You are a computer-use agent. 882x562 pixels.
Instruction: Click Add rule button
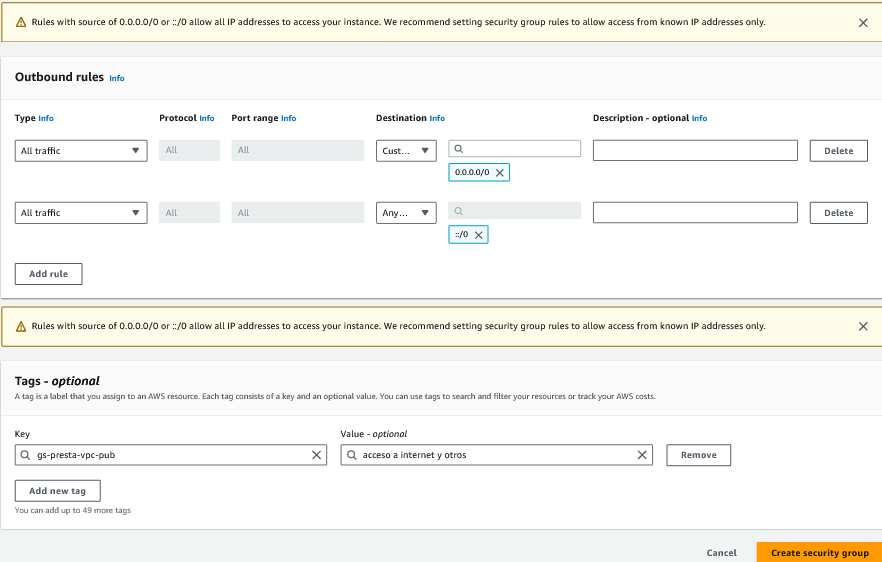click(48, 274)
